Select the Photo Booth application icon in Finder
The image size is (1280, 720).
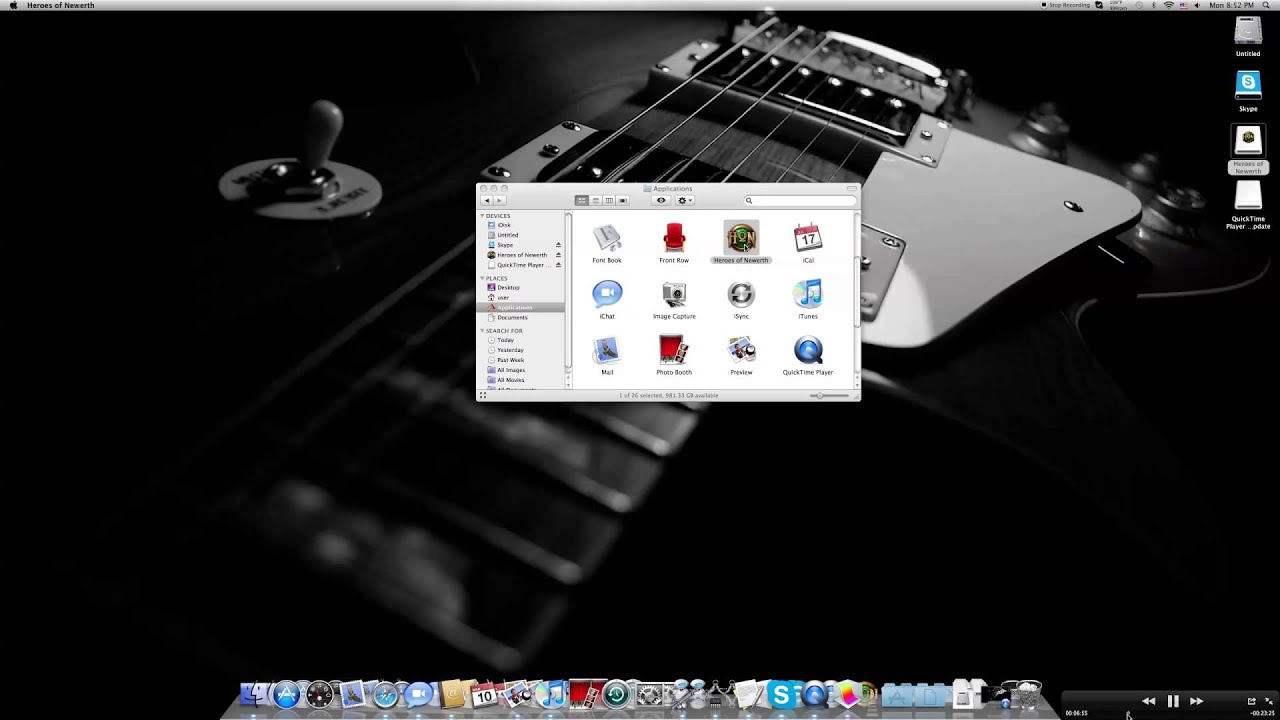pyautogui.click(x=674, y=350)
